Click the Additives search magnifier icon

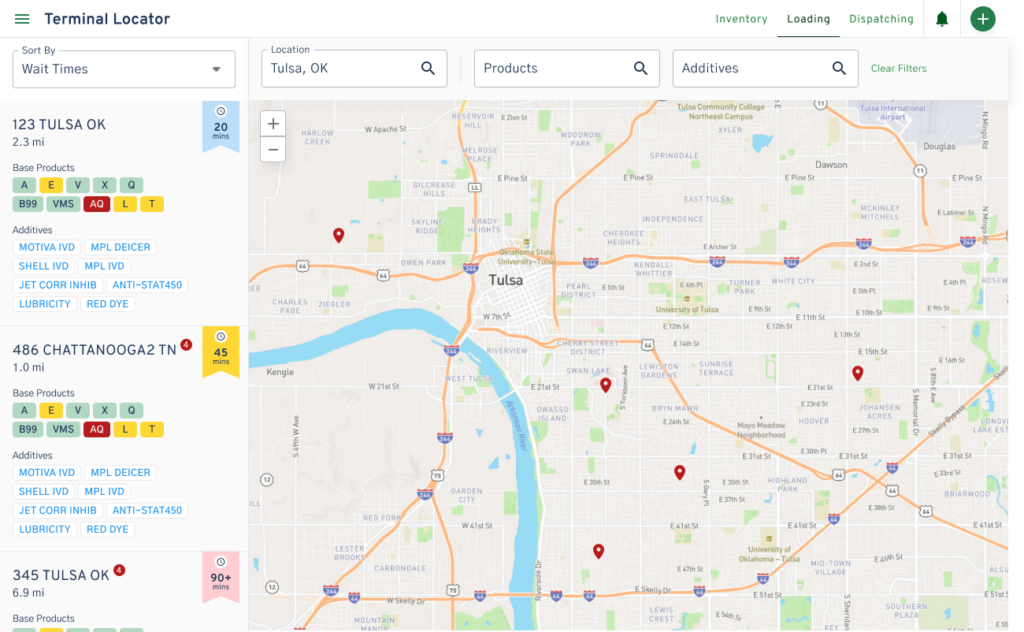pyautogui.click(x=839, y=68)
